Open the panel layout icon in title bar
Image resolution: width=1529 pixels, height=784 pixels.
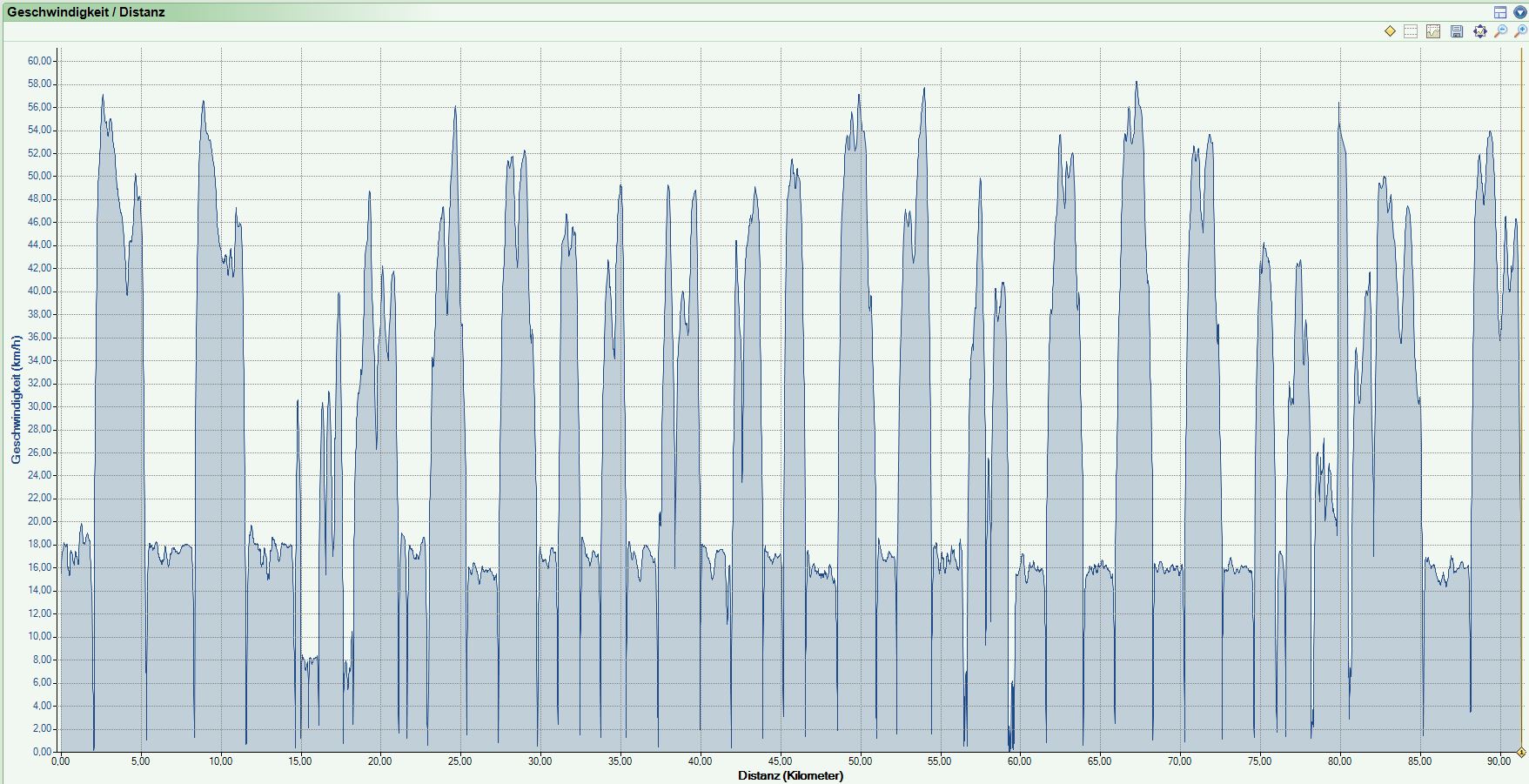1500,12
